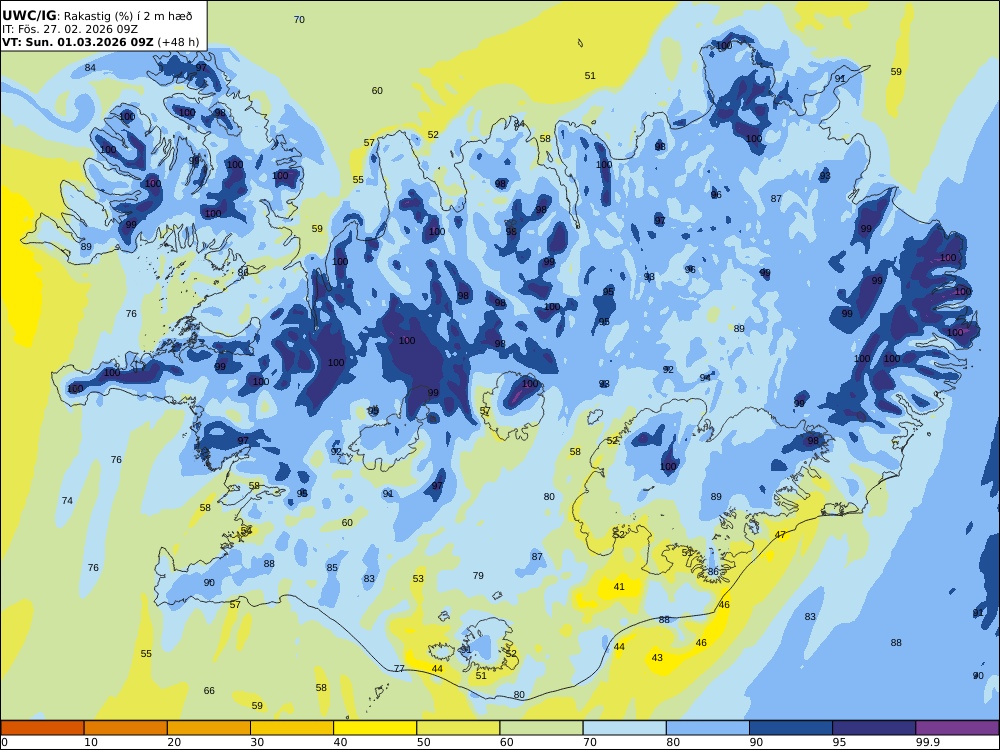Image resolution: width=1000 pixels, height=750 pixels.
Task: Click the '47' humidity value on the map
Action: [781, 535]
